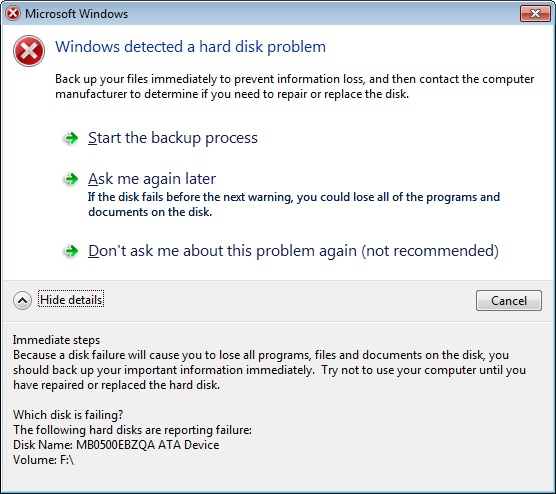Close the Microsoft Windows dialog window
The height and width of the screenshot is (494, 556).
click(535, 14)
